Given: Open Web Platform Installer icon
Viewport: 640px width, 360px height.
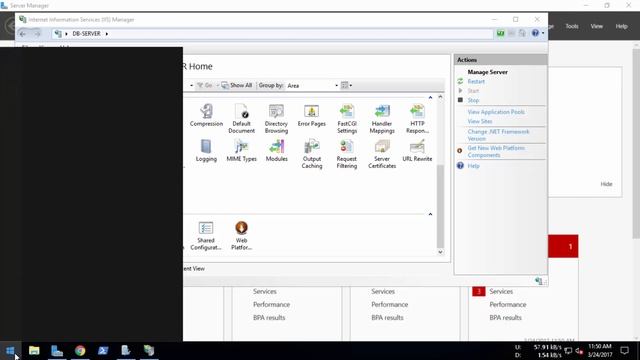Looking at the screenshot, I should [241, 236].
